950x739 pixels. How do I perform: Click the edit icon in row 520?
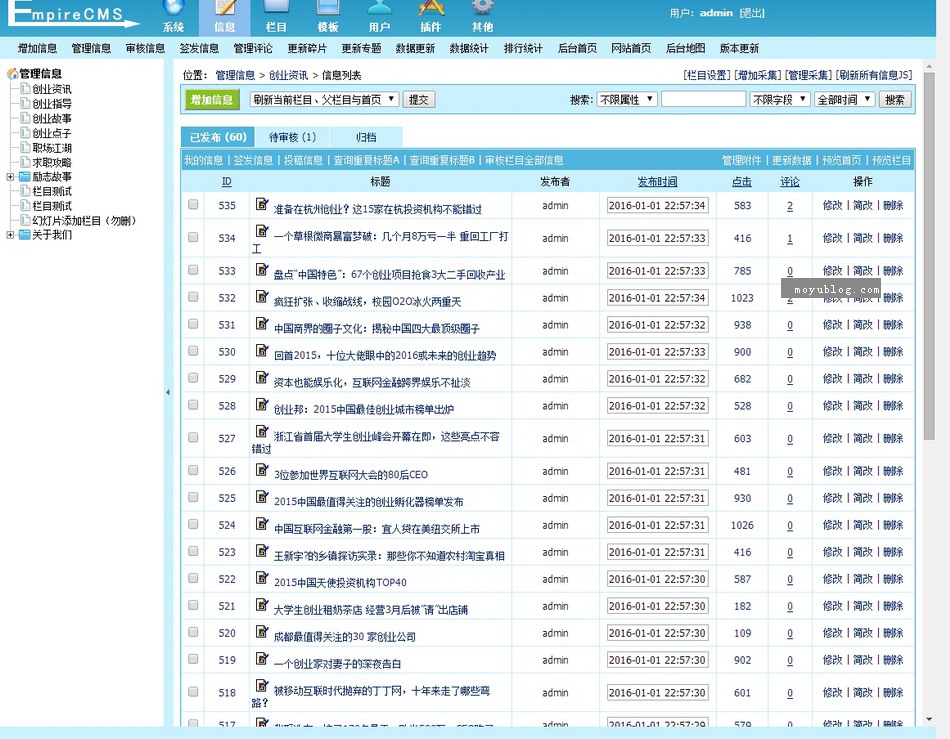click(x=262, y=632)
